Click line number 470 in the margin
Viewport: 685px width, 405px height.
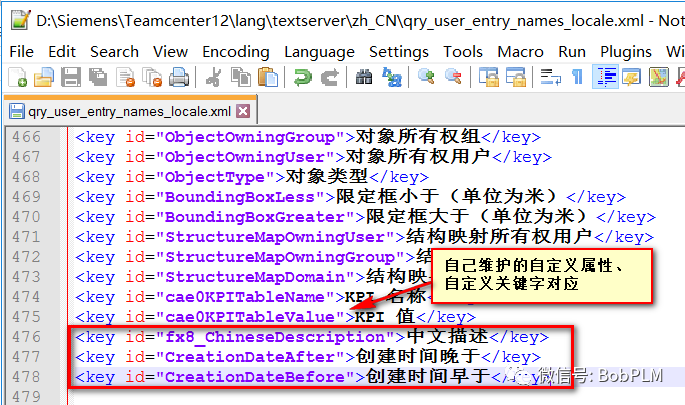[x=26, y=217]
